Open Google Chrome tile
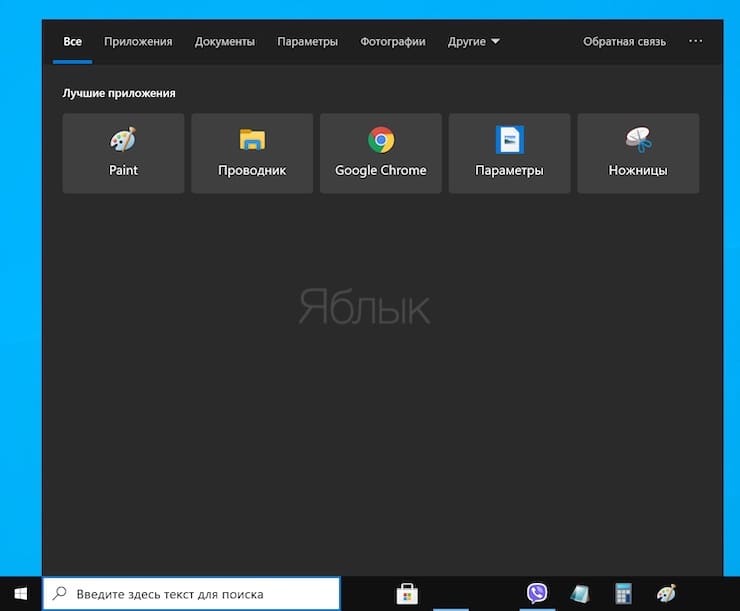The width and height of the screenshot is (740, 611). click(x=381, y=153)
